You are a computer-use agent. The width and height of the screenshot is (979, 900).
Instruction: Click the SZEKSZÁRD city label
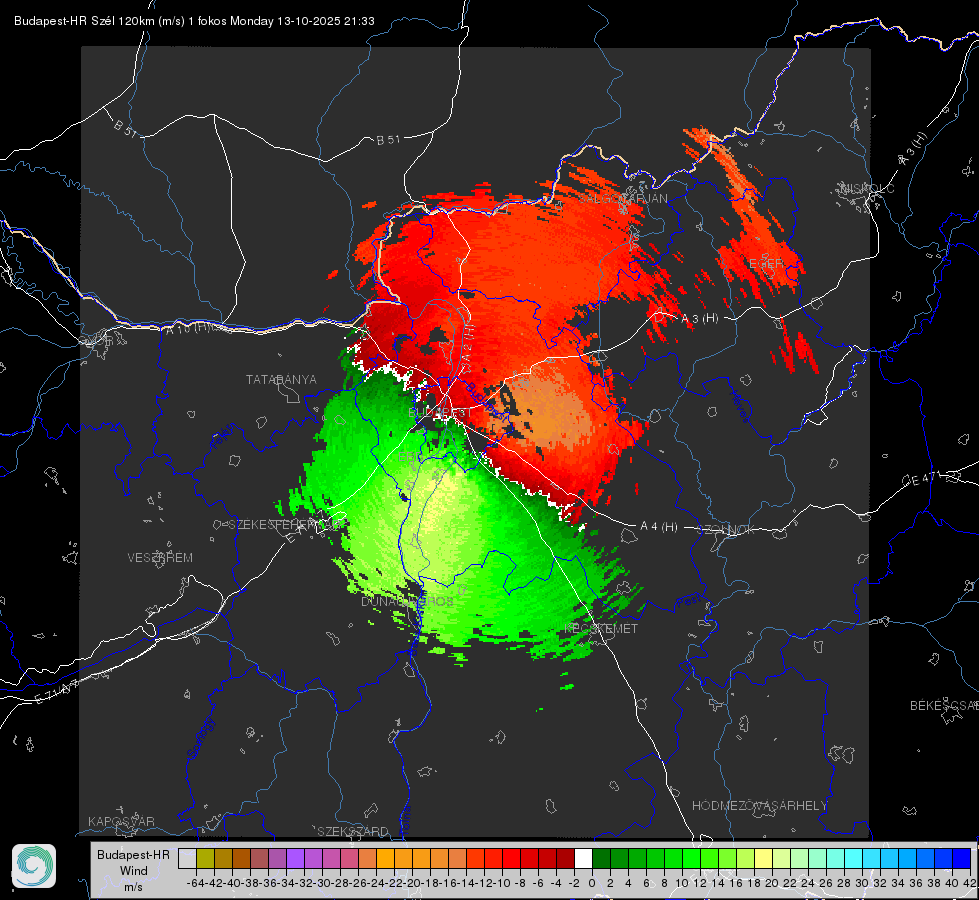(353, 831)
